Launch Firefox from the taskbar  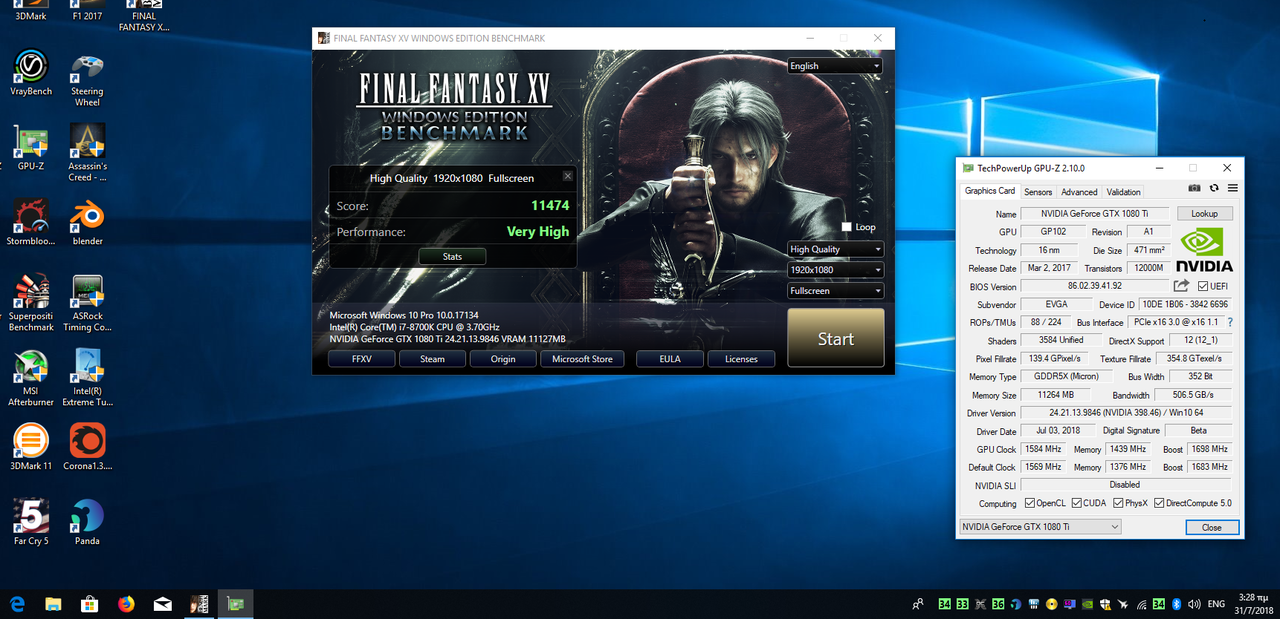coord(126,604)
